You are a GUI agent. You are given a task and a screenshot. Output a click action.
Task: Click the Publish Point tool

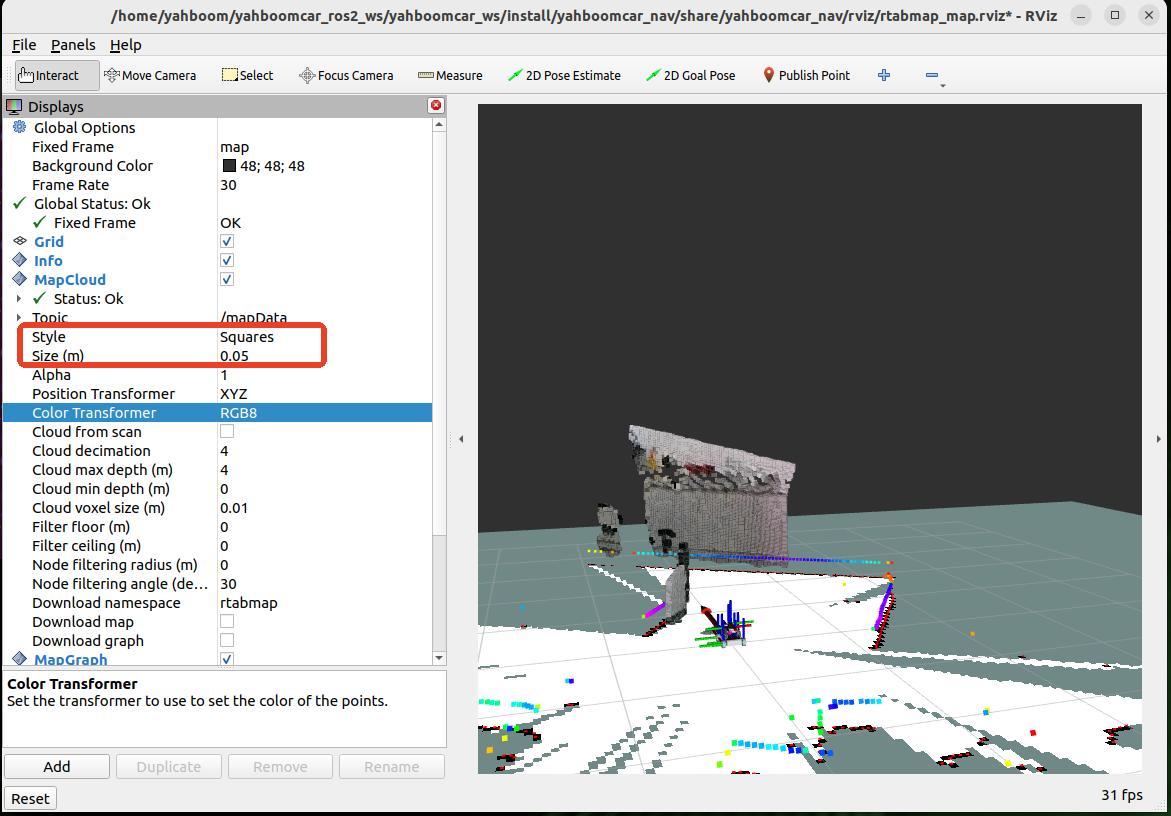coord(806,76)
